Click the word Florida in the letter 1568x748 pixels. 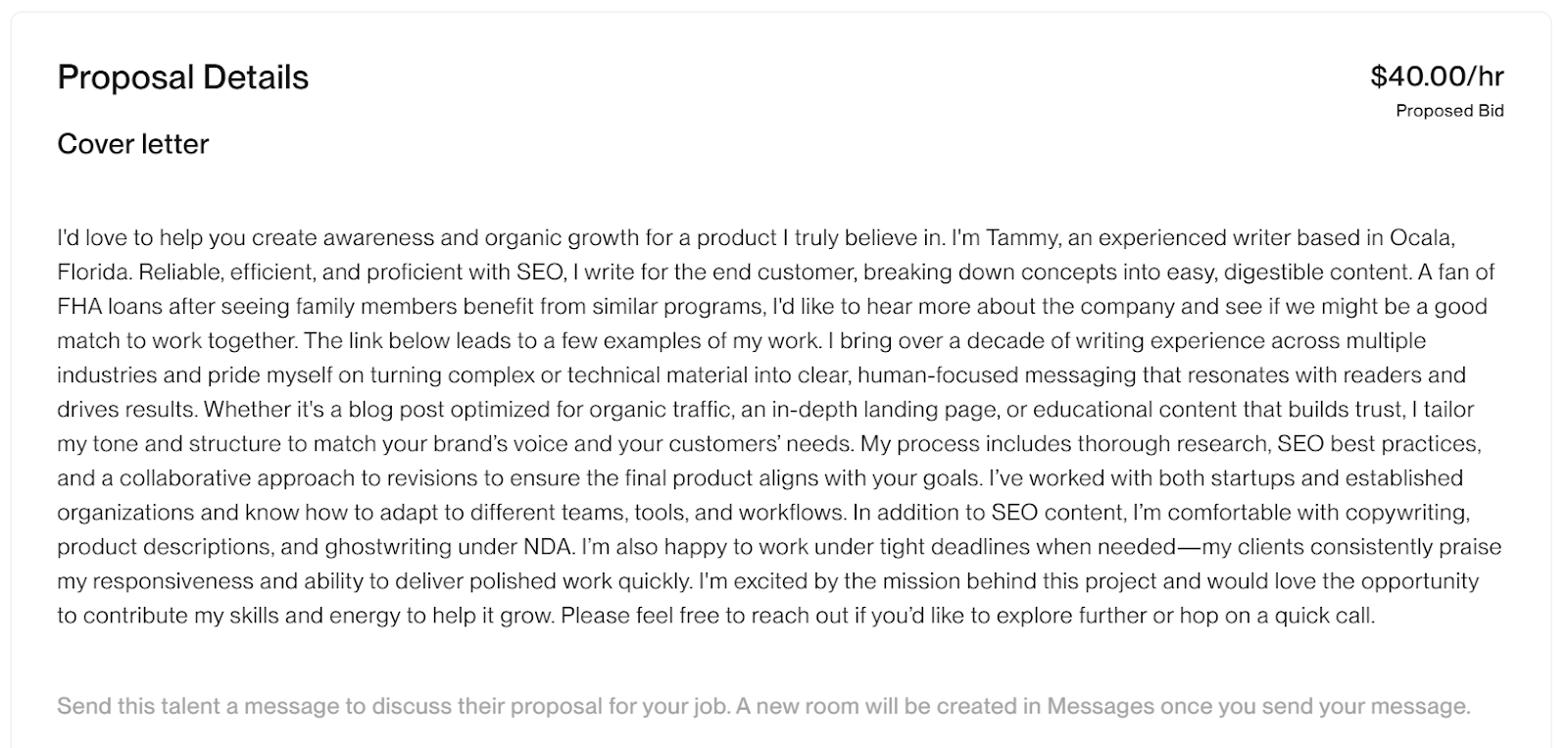[x=91, y=272]
